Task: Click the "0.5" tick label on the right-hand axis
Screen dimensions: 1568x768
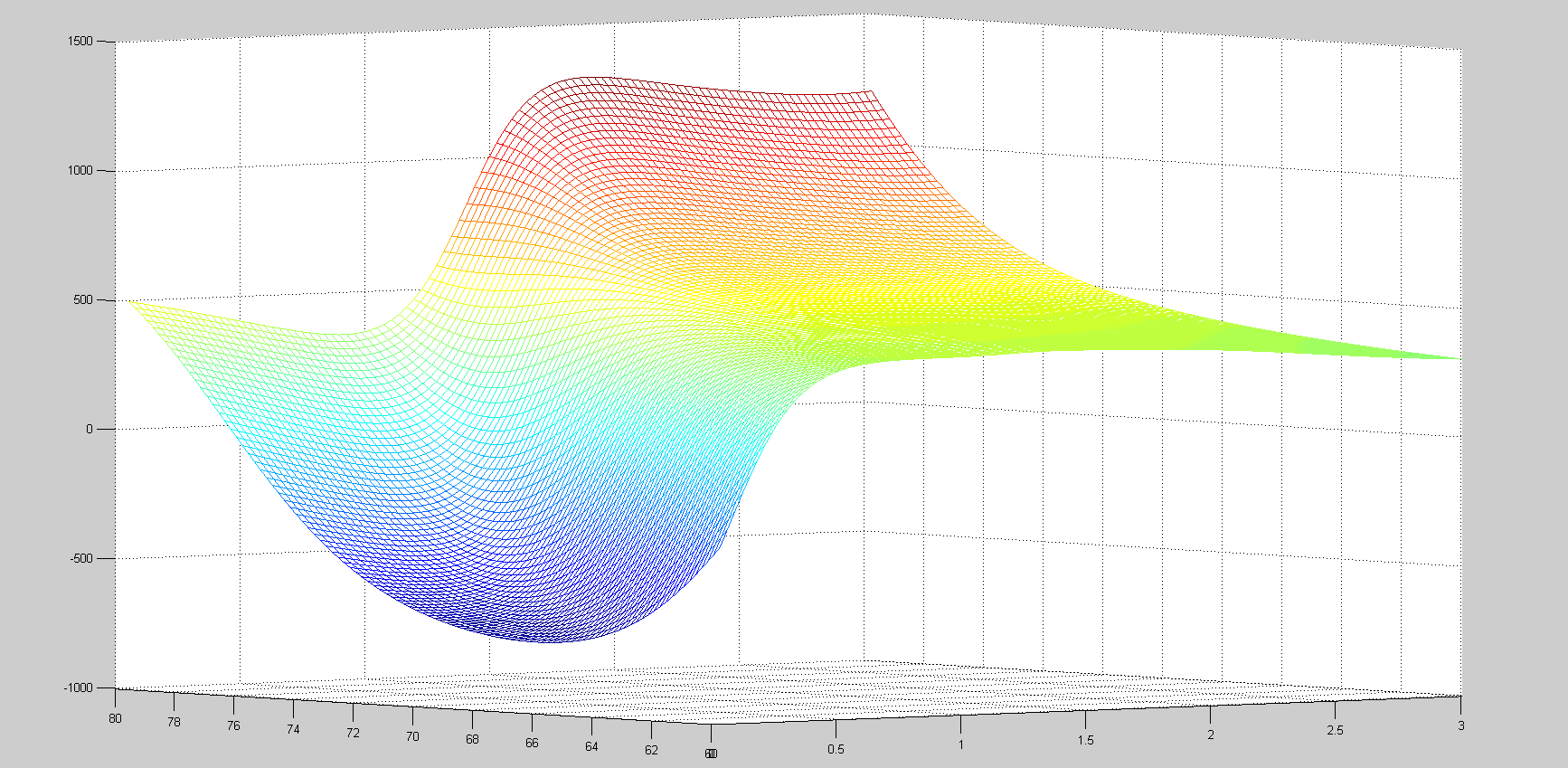Action: 836,750
